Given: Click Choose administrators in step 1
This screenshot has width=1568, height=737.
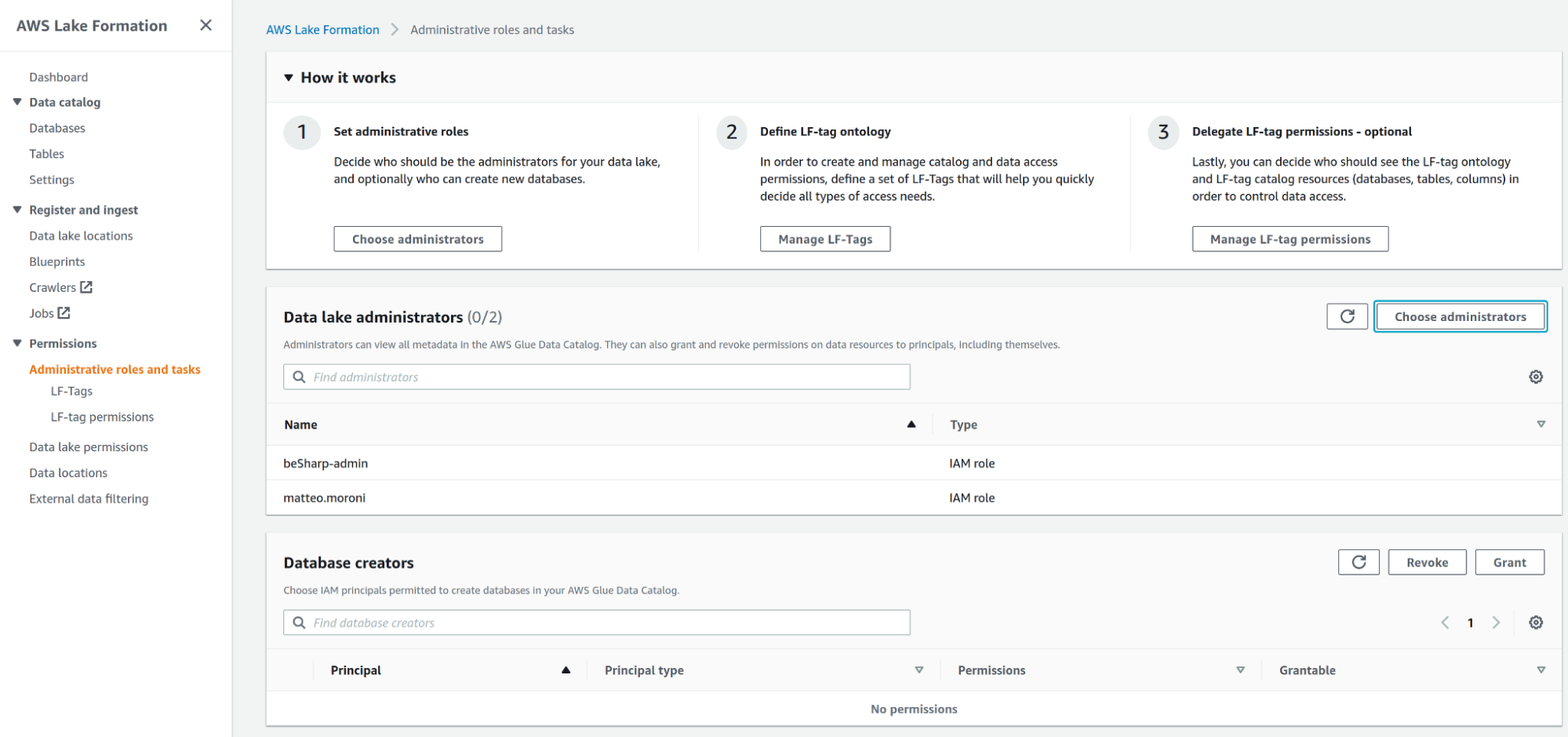Looking at the screenshot, I should [x=417, y=239].
